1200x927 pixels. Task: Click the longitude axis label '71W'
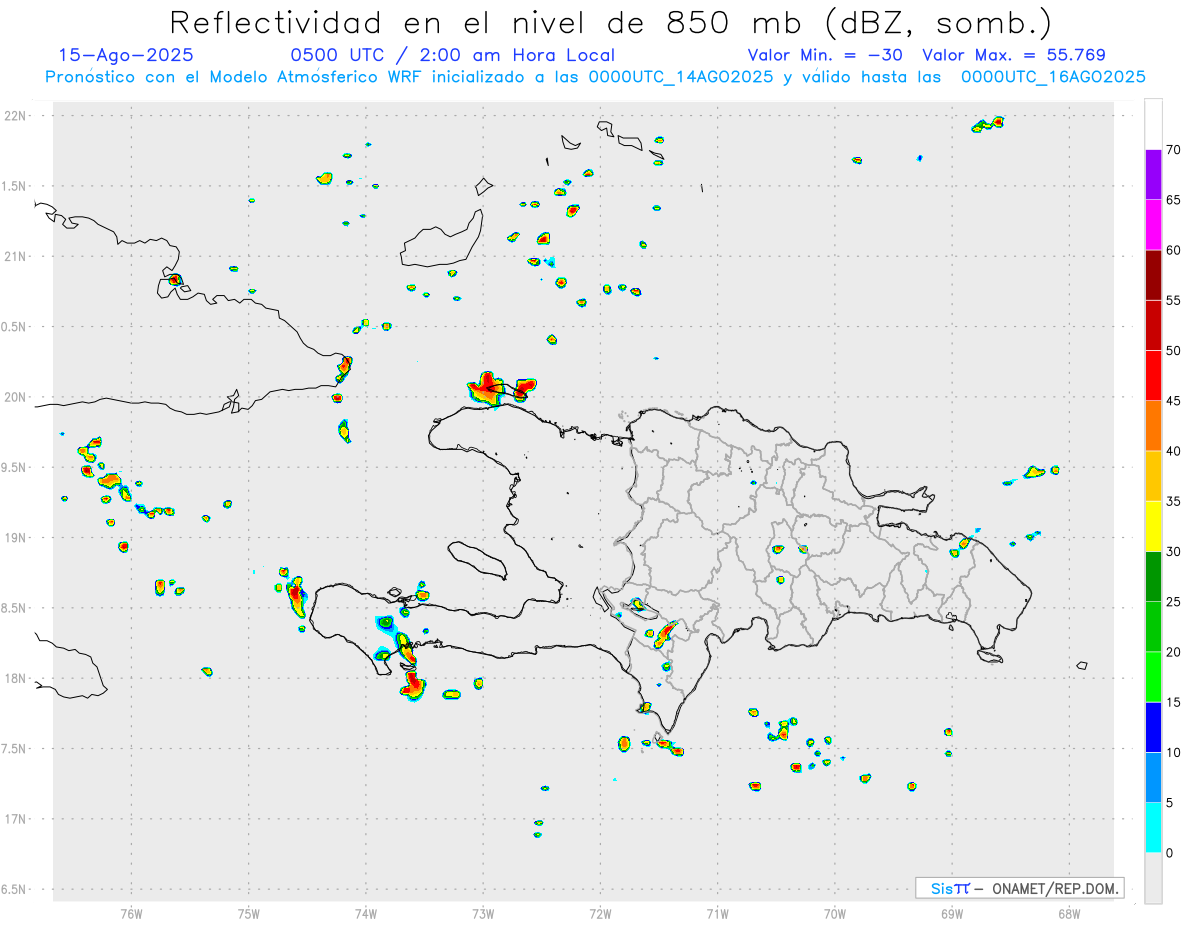tap(717, 914)
